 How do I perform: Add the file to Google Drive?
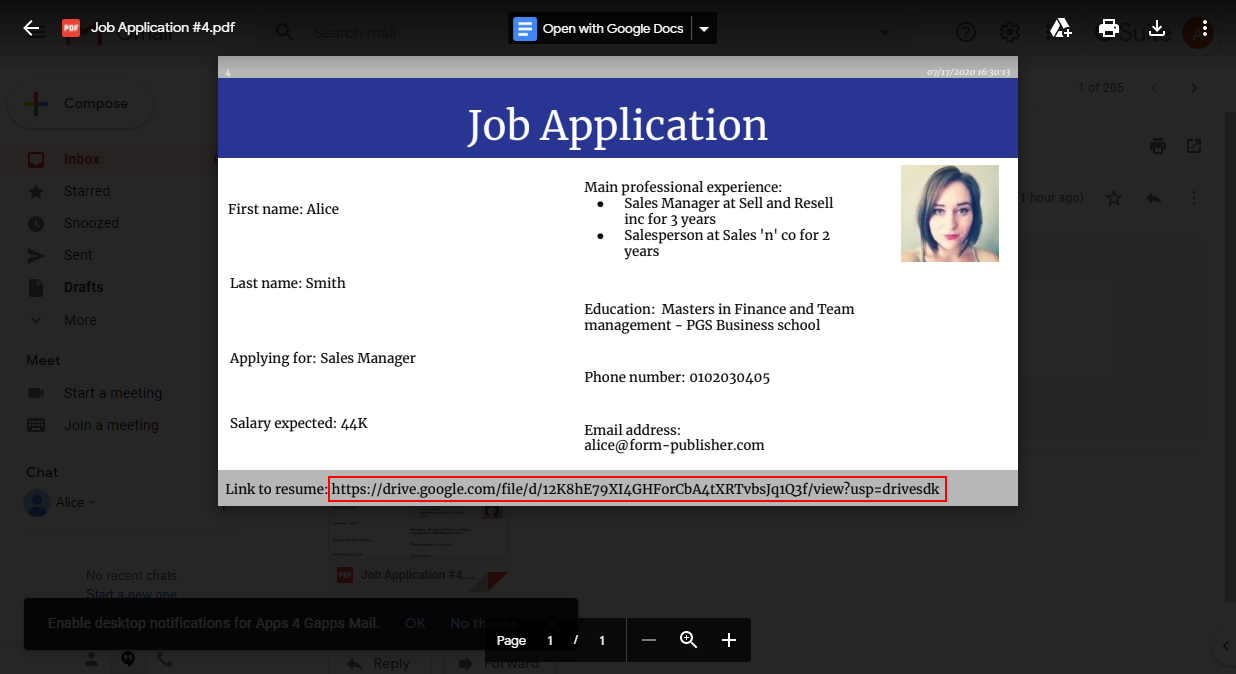tap(1061, 28)
